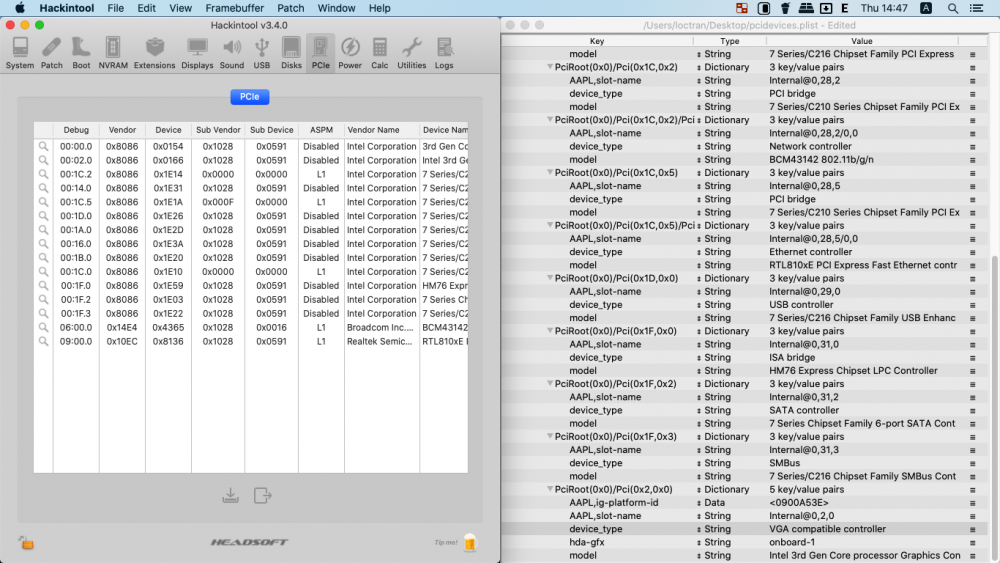Image resolution: width=1000 pixels, height=563 pixels.
Task: Sort by Sub Vendor column header
Action: coord(218,129)
